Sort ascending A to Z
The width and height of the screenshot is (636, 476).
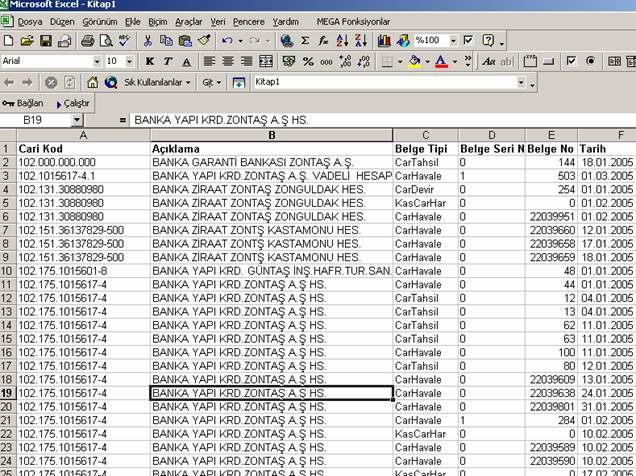click(342, 41)
